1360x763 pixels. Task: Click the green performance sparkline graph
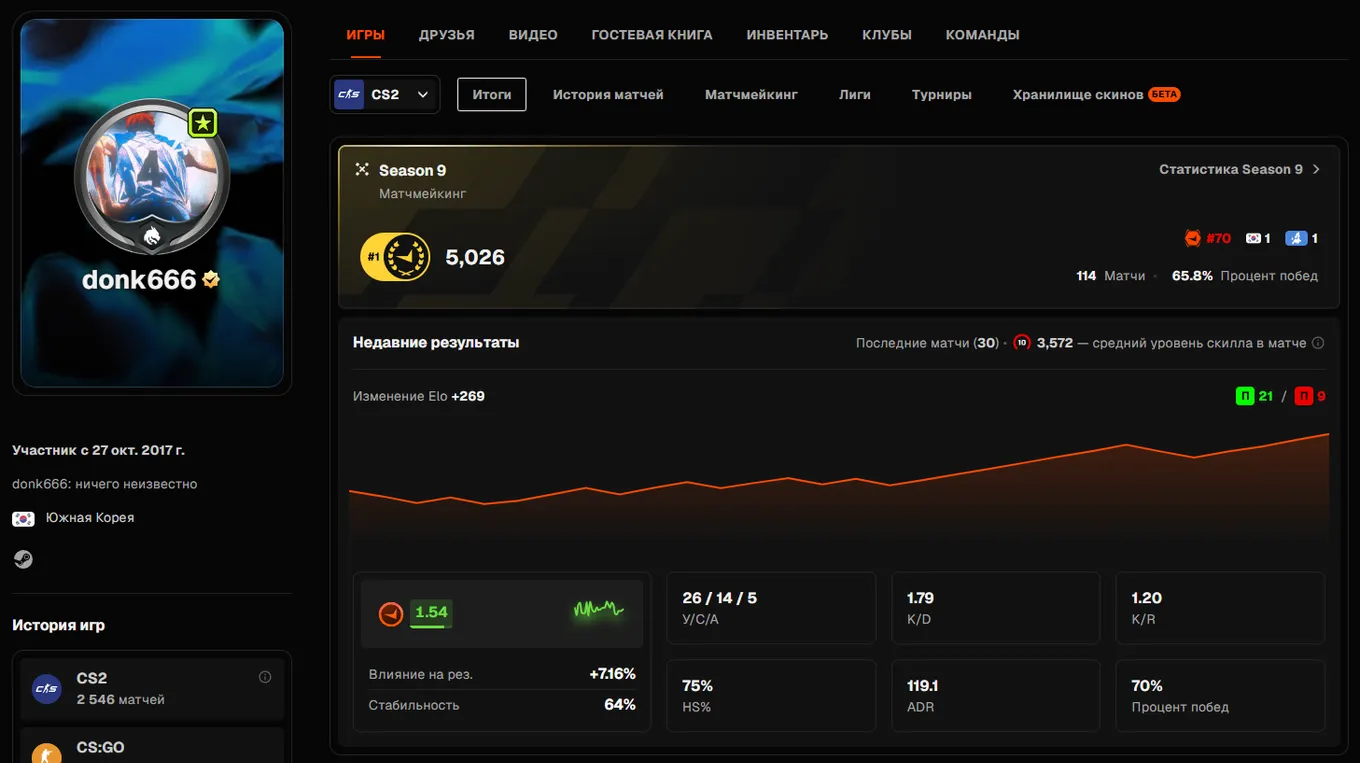point(598,609)
